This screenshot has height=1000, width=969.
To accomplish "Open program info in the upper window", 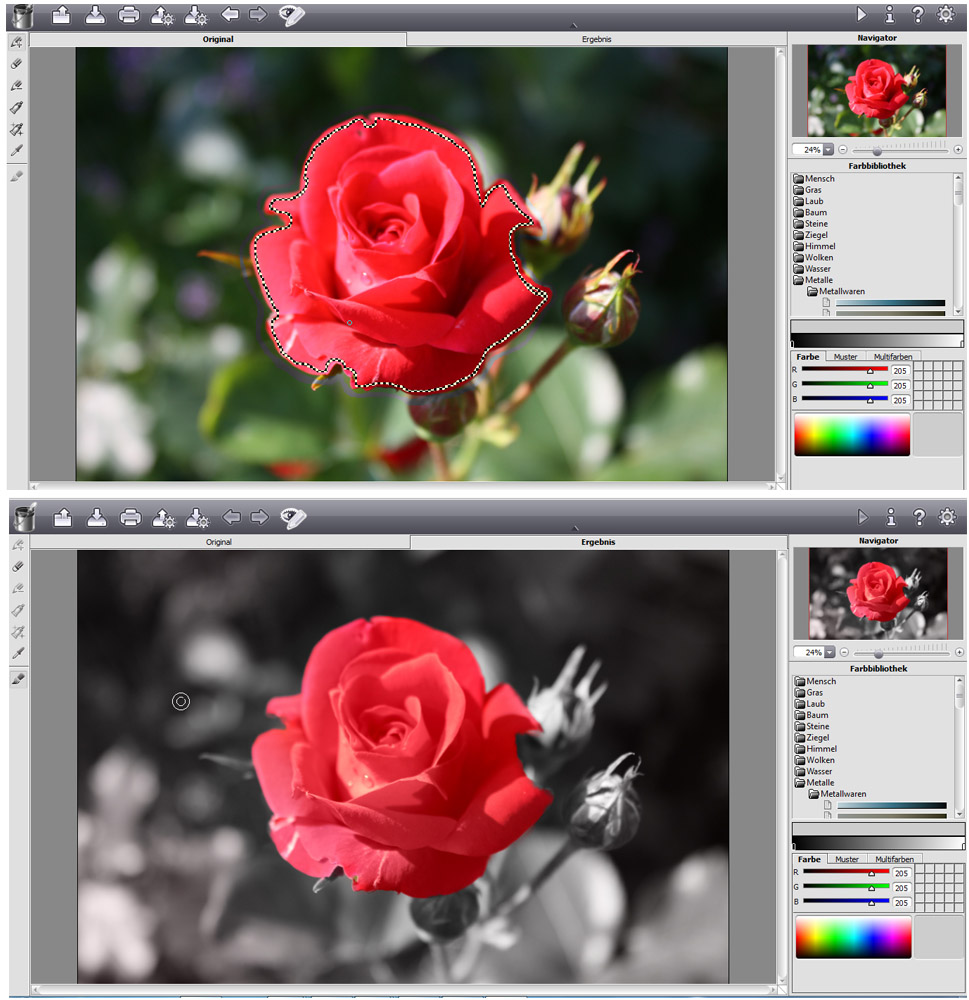I will coord(890,14).
